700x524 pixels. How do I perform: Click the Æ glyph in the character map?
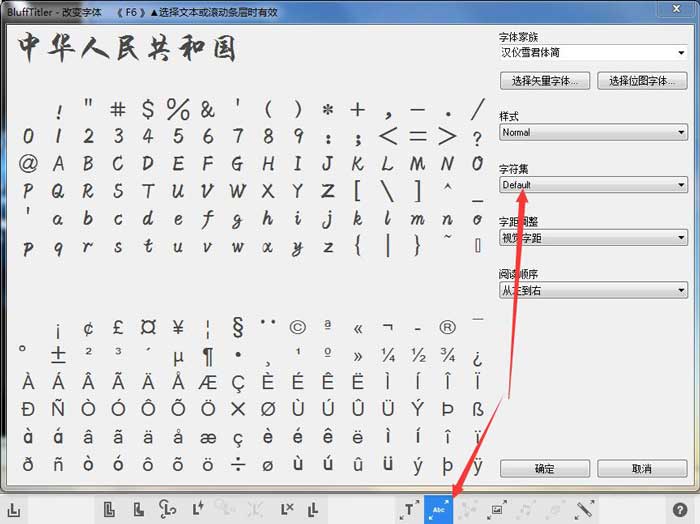point(208,382)
